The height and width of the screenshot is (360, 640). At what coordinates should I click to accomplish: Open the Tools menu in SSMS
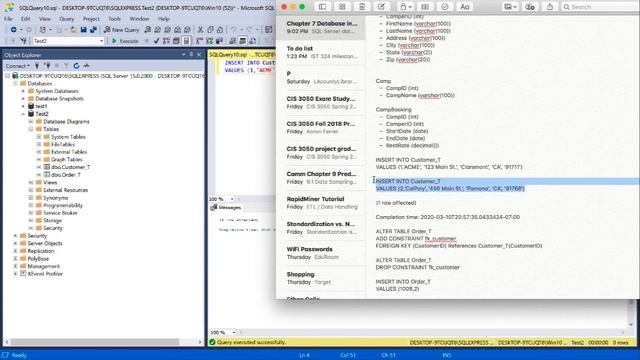[114, 19]
